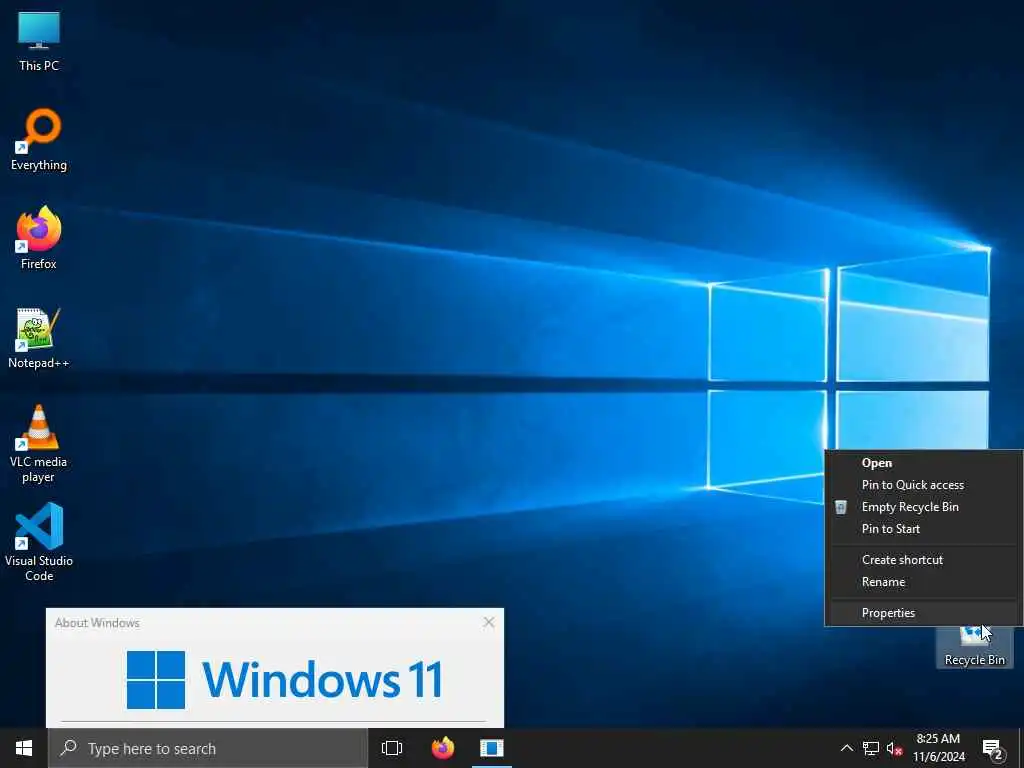Screen dimensions: 1024x768
Task: Open the Windows Start menu
Action: [x=24, y=748]
